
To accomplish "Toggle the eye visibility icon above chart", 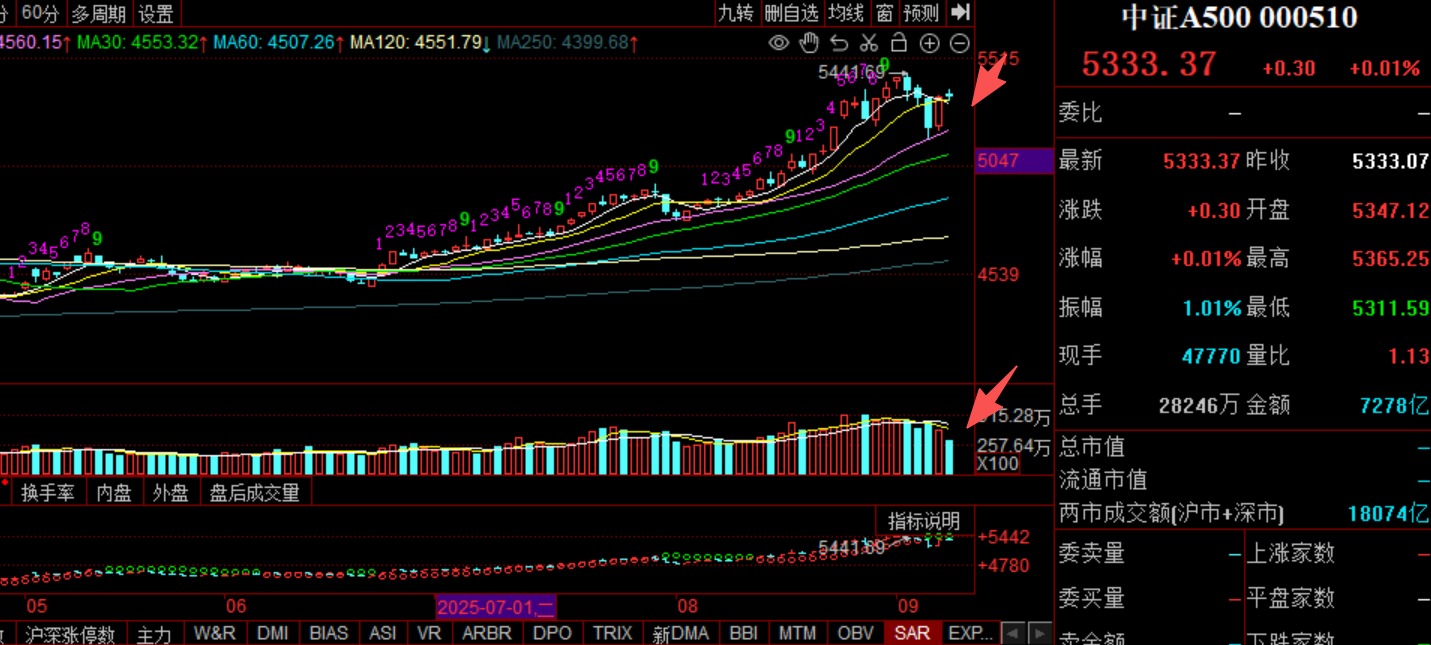I will point(779,43).
